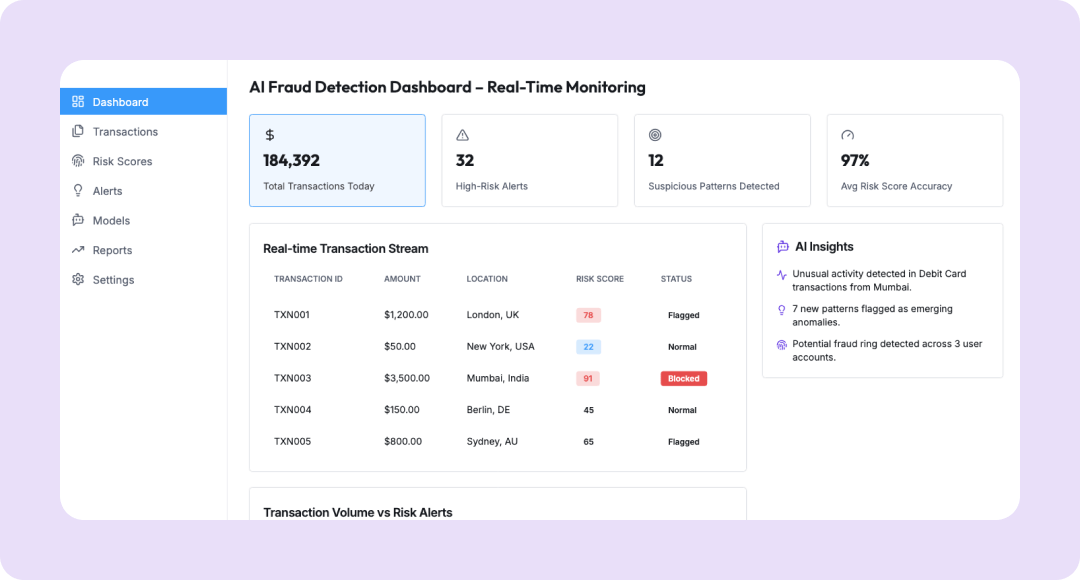Click the Risk Scores fingerprint icon
The height and width of the screenshot is (580, 1080).
tap(78, 161)
